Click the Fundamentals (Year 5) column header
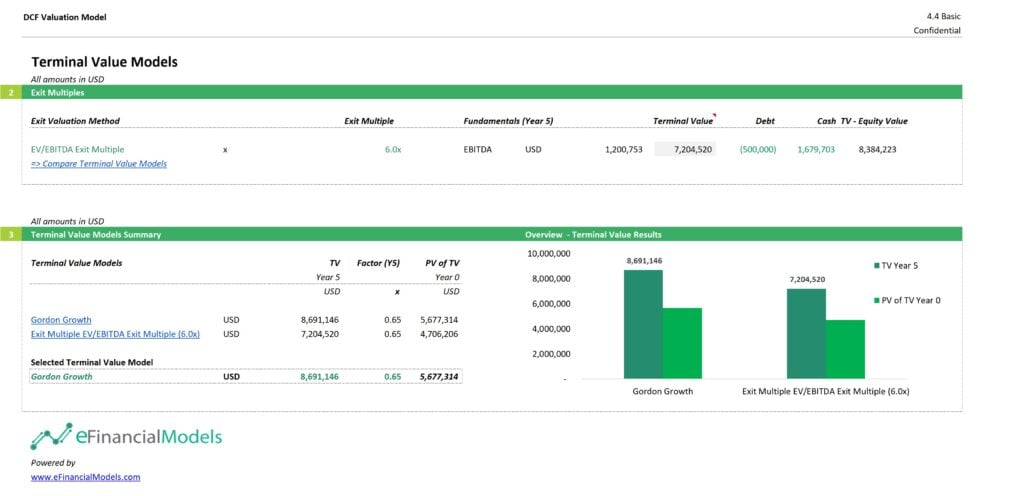The width and height of the screenshot is (1024, 496). tap(509, 121)
